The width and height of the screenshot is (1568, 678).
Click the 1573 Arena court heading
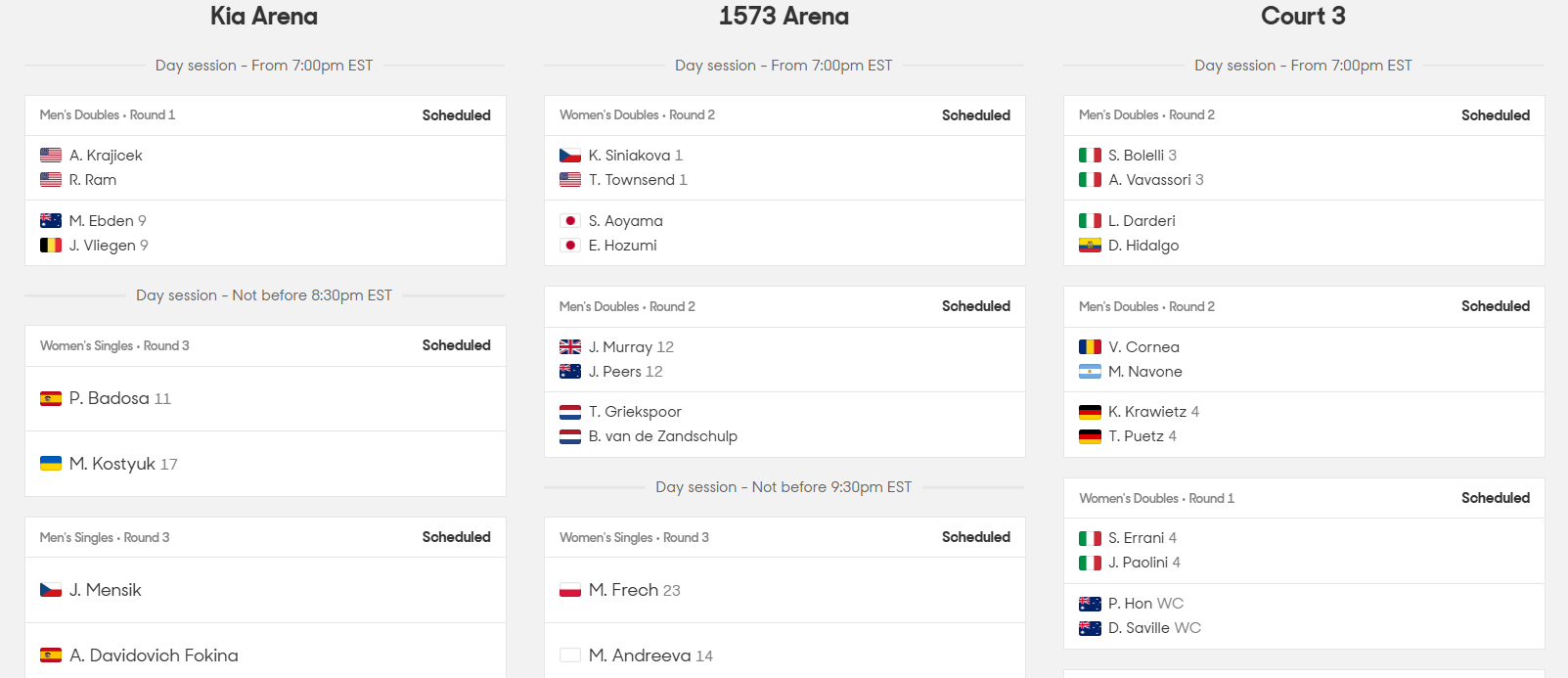click(784, 16)
